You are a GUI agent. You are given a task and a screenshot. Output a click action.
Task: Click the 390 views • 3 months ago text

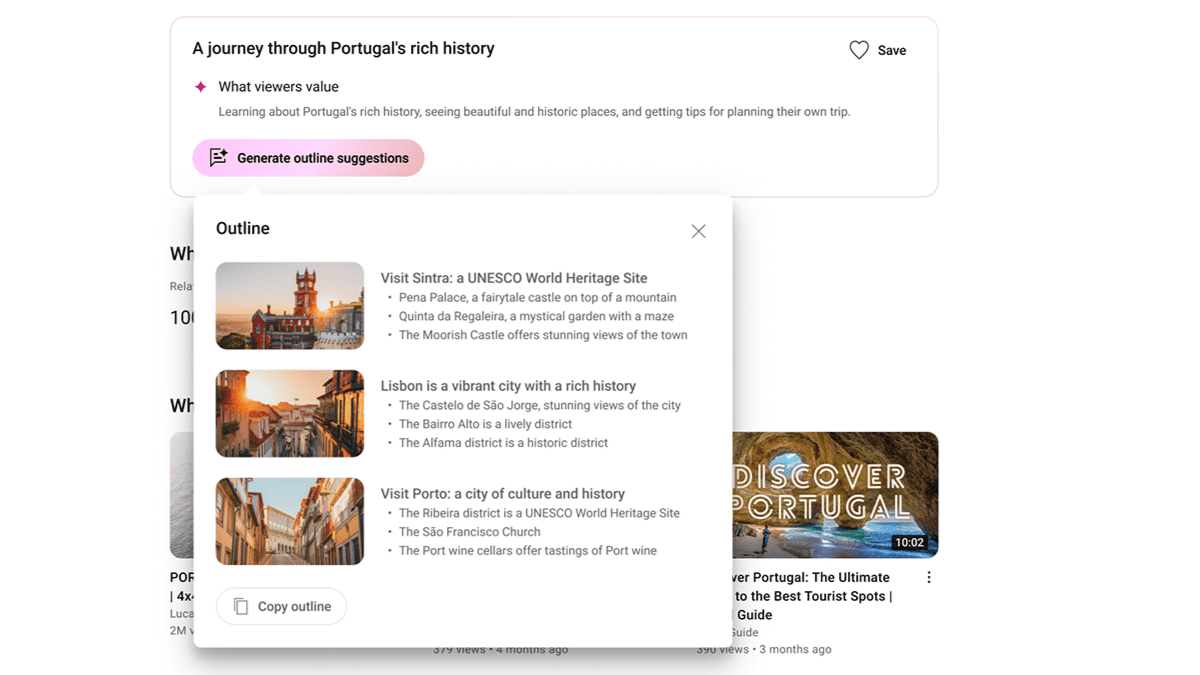pyautogui.click(x=764, y=649)
